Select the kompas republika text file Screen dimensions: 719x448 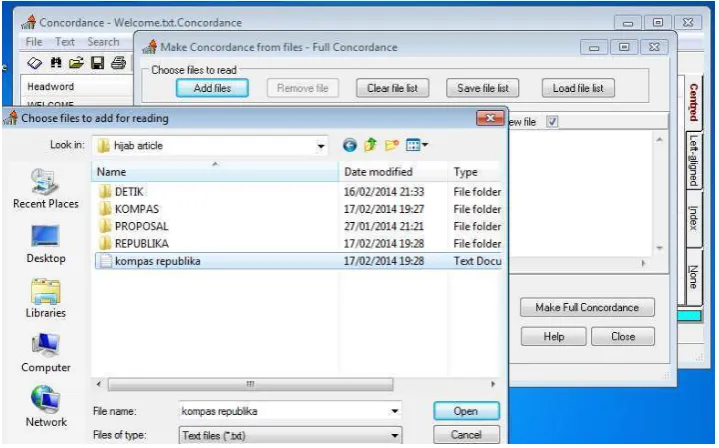click(x=298, y=261)
